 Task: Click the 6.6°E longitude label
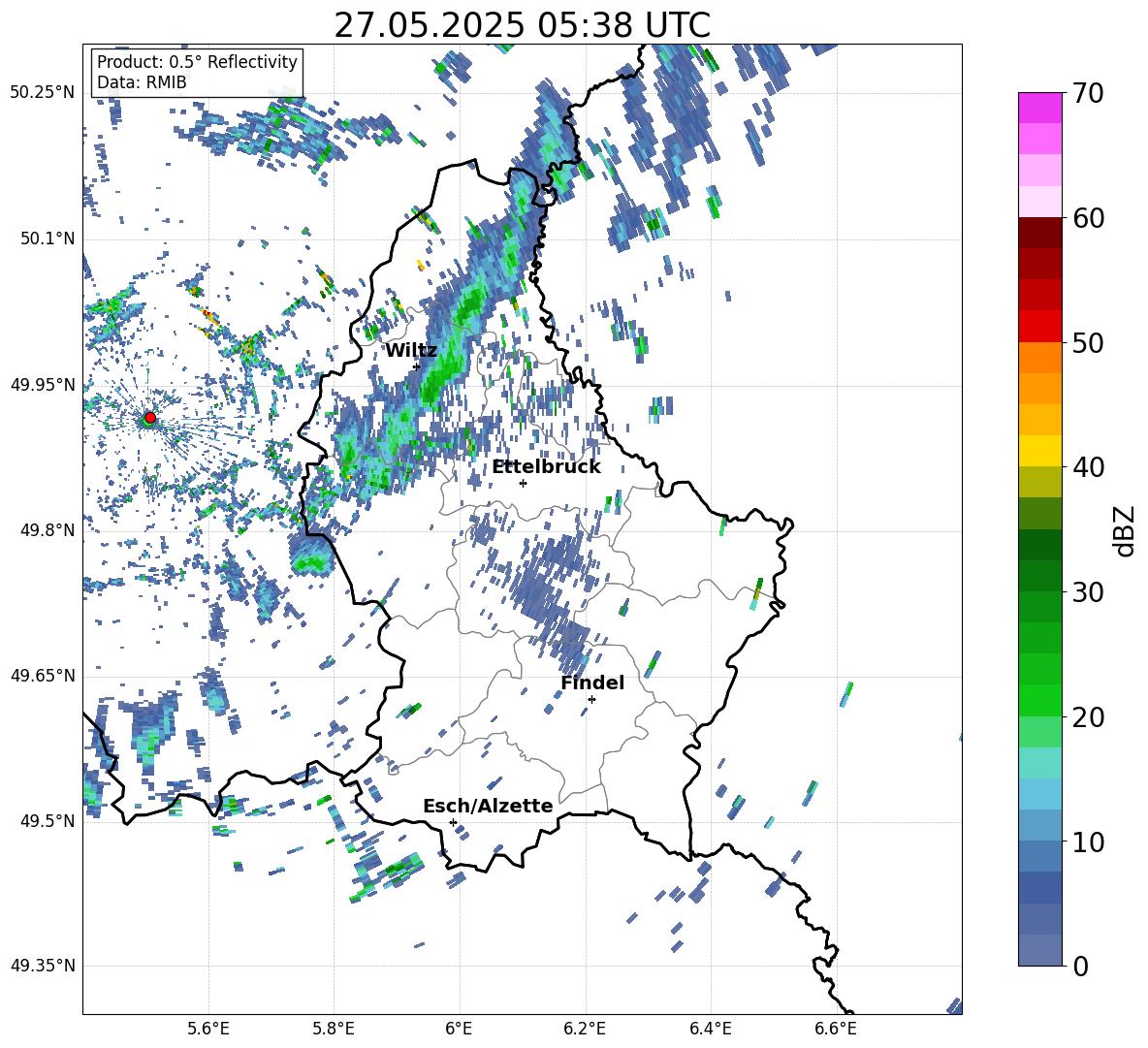pos(836,1029)
